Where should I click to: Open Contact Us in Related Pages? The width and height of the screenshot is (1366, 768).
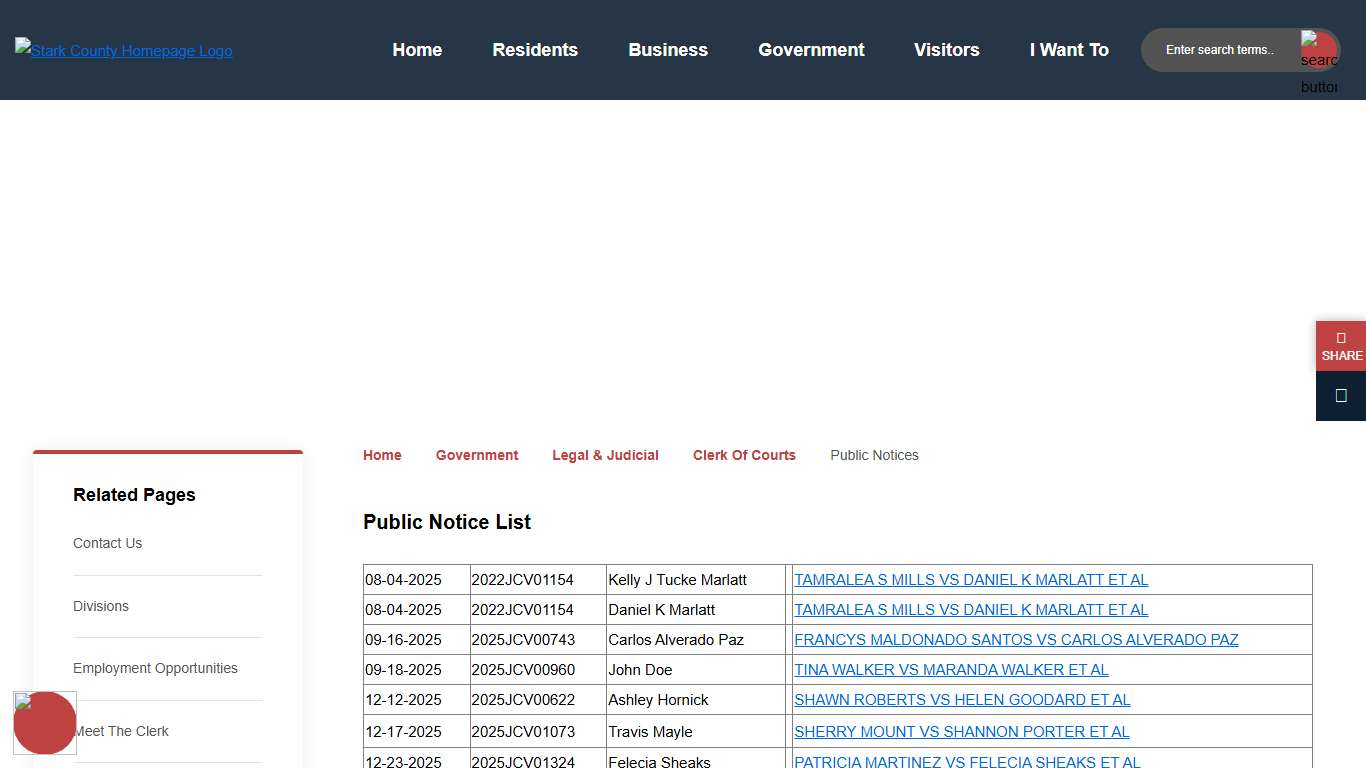107,543
